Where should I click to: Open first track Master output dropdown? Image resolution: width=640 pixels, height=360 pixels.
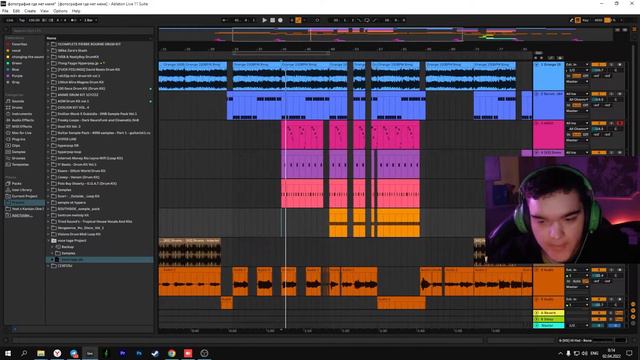pos(577,82)
